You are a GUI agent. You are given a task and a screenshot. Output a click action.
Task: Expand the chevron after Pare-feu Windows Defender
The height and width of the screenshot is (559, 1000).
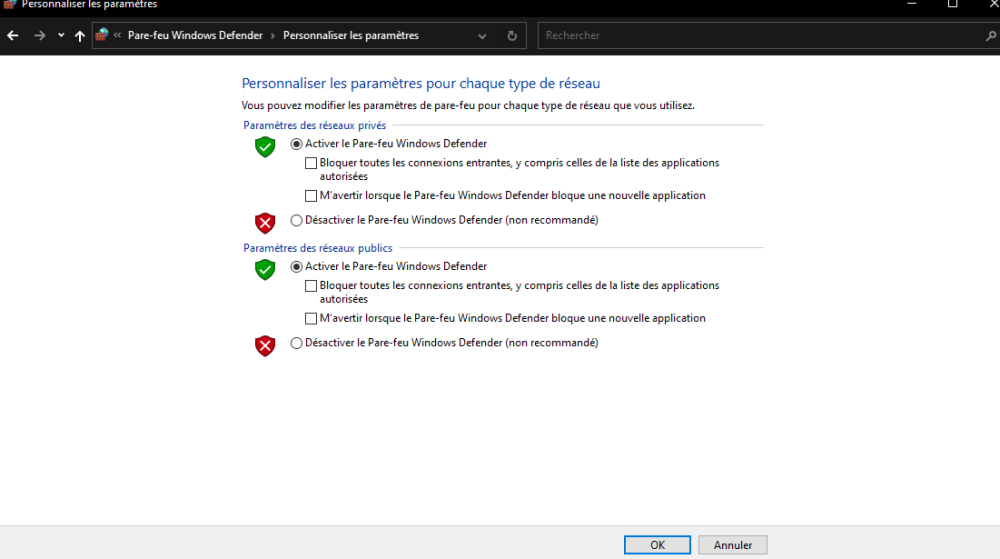click(x=272, y=36)
